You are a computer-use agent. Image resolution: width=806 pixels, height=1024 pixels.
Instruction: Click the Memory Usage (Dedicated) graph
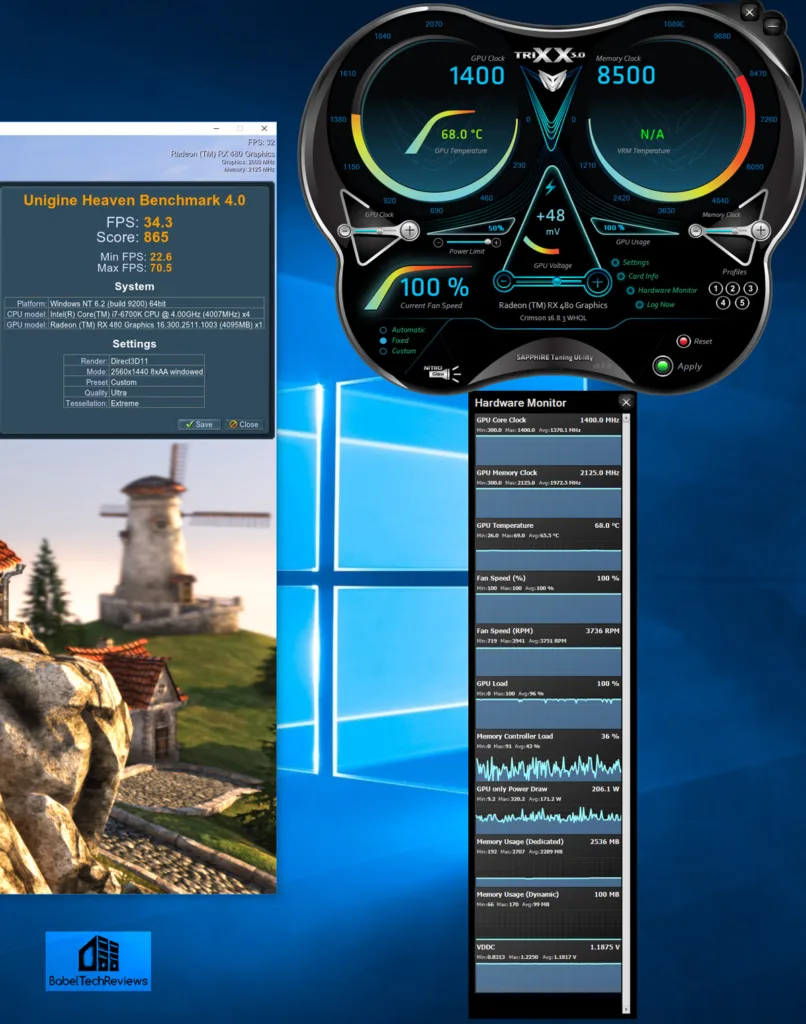[548, 872]
